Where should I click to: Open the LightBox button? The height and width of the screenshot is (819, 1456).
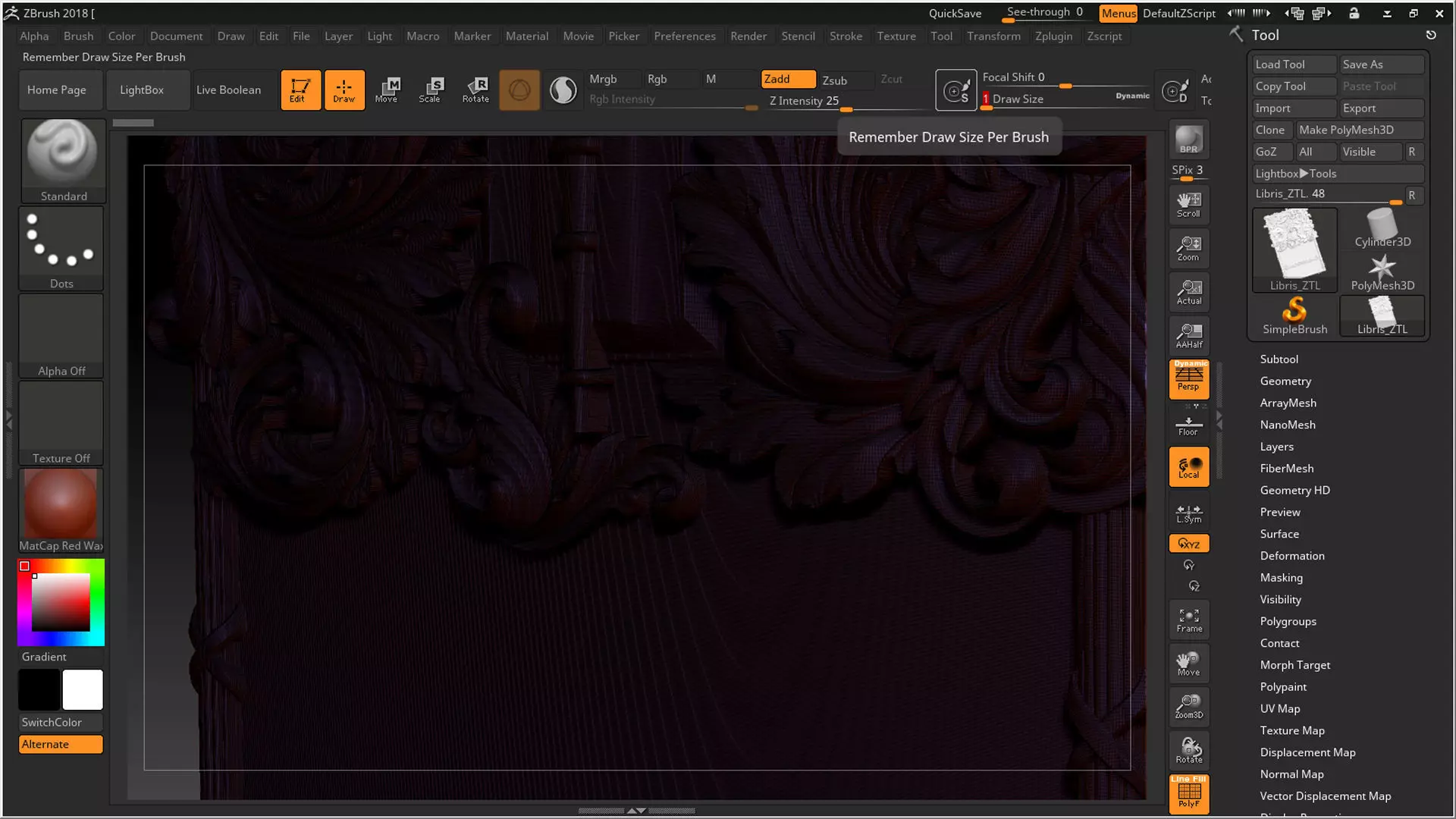coord(148,89)
